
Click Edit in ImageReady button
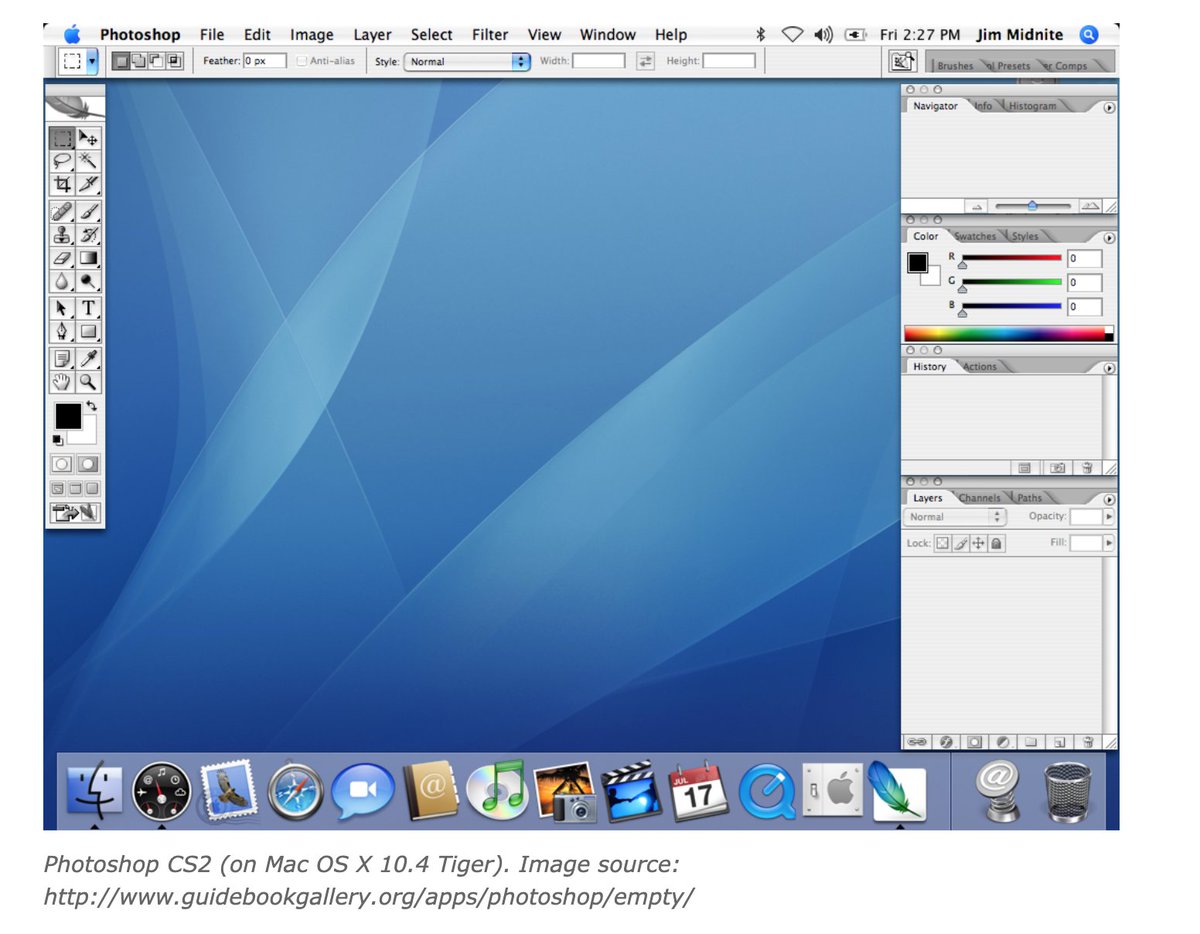coord(76,513)
